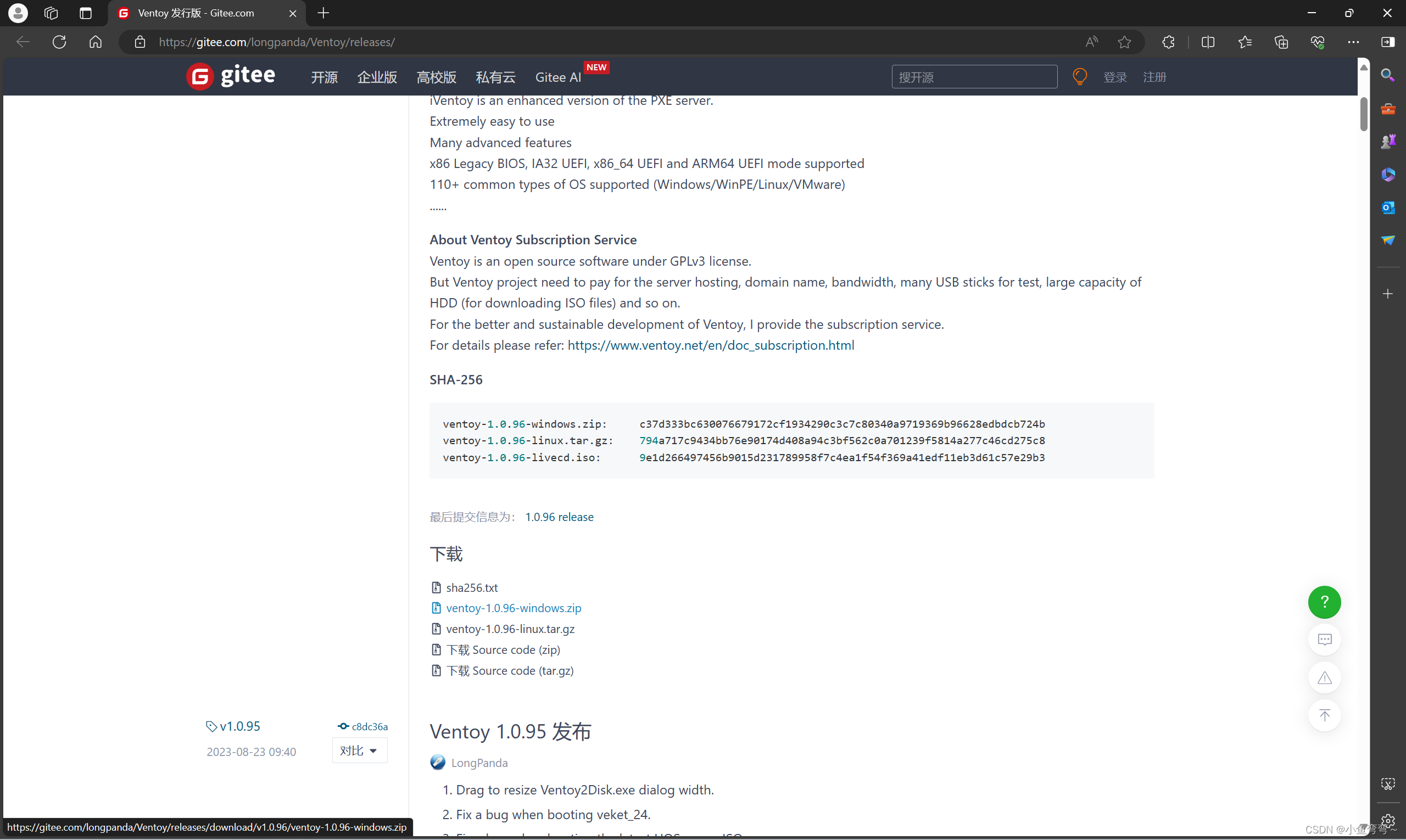Open the 高校版 menu item
Image resolution: width=1406 pixels, height=840 pixels.
(437, 77)
